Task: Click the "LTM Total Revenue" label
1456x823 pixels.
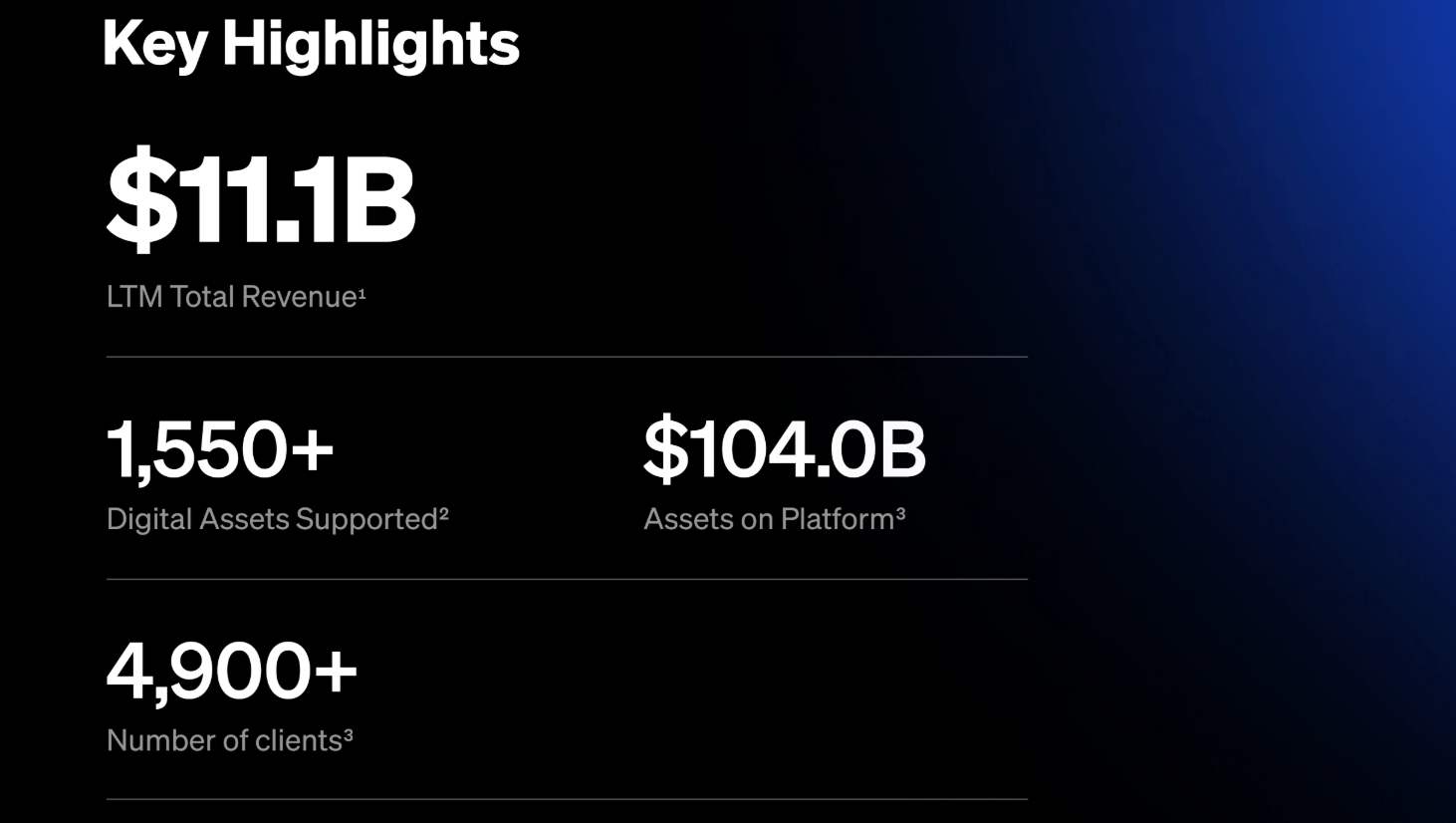Action: [x=231, y=297]
